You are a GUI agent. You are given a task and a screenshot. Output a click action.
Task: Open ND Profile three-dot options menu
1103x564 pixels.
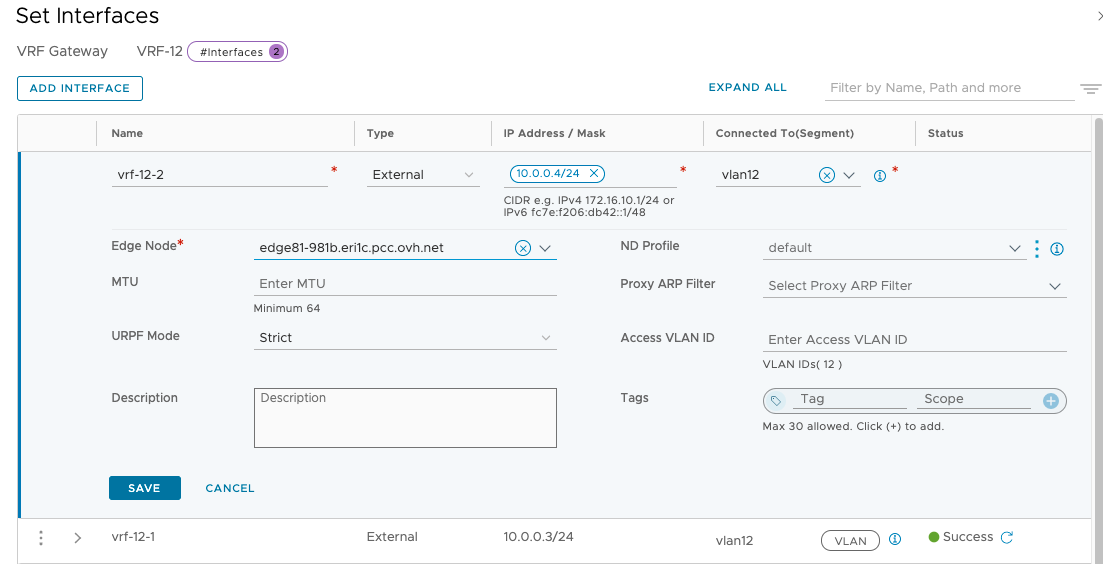point(1037,248)
